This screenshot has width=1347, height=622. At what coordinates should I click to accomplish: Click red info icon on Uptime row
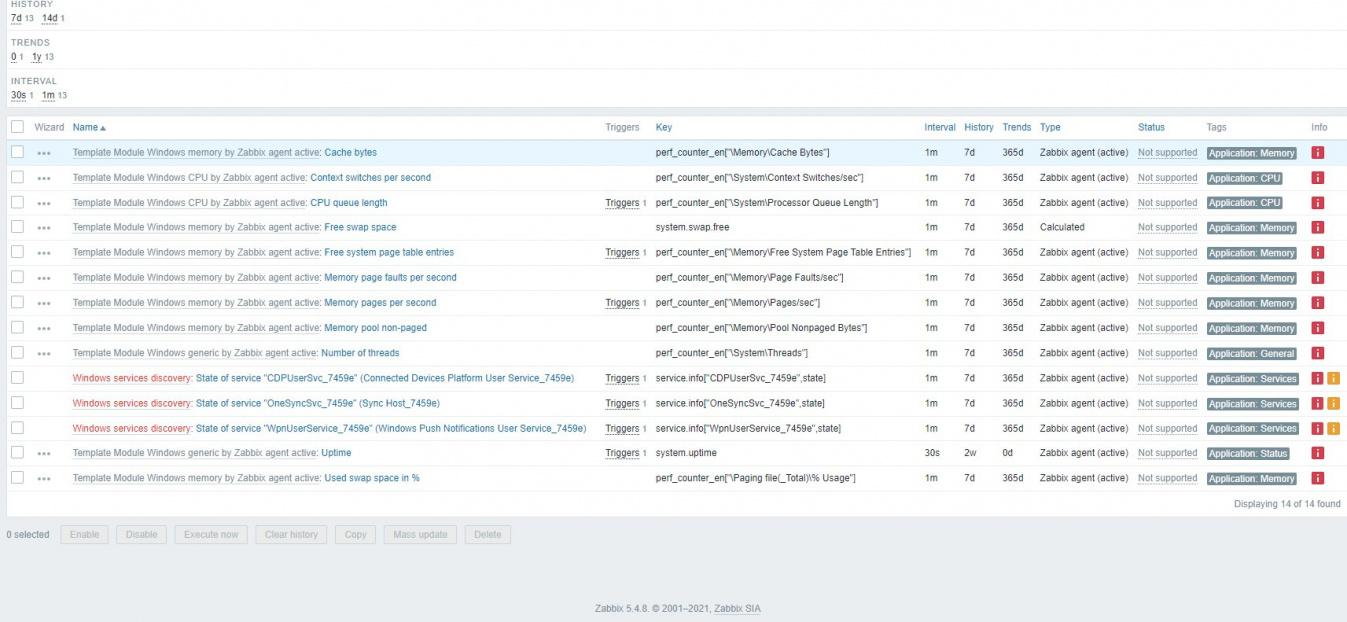[1317, 453]
